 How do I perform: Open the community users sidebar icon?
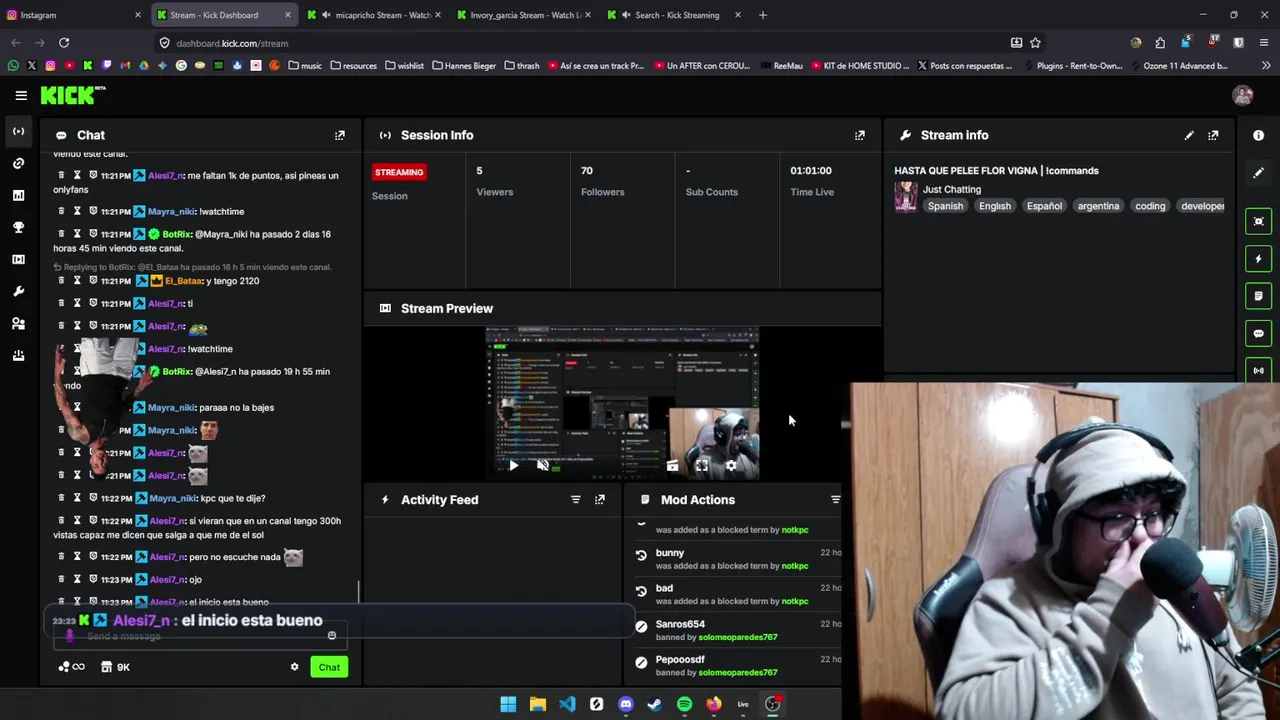pyautogui.click(x=18, y=323)
